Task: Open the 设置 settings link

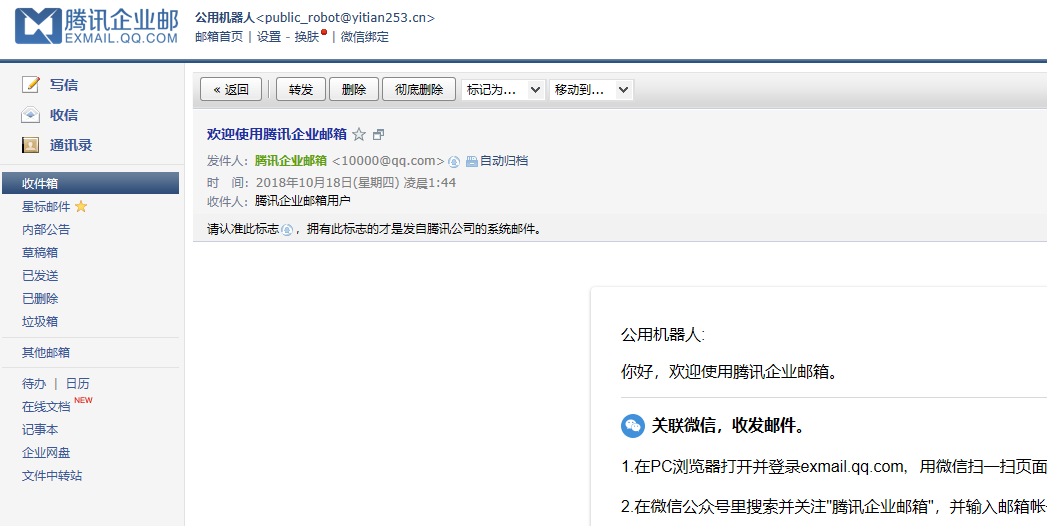Action: coord(269,37)
